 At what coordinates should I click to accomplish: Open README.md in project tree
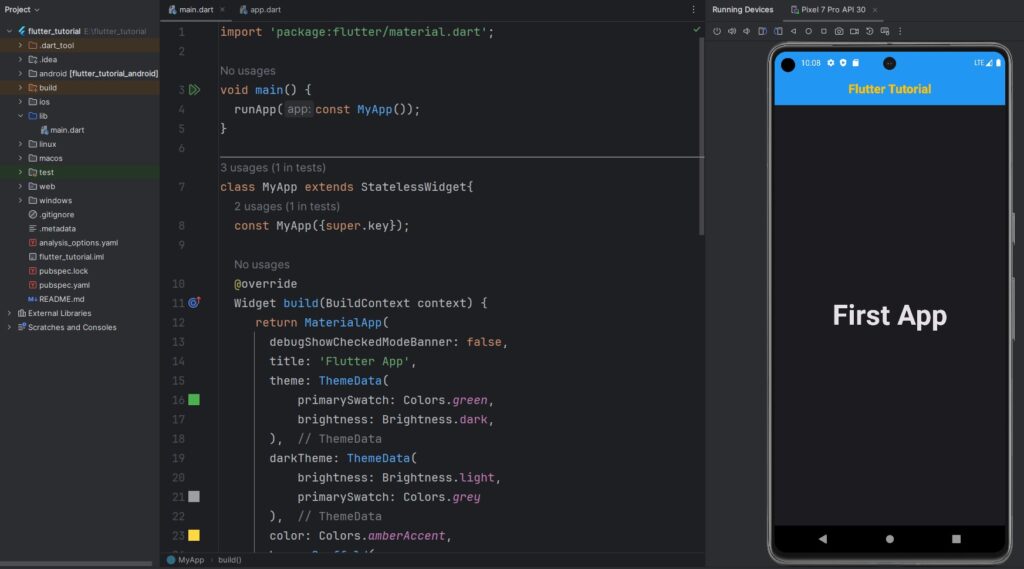56,299
